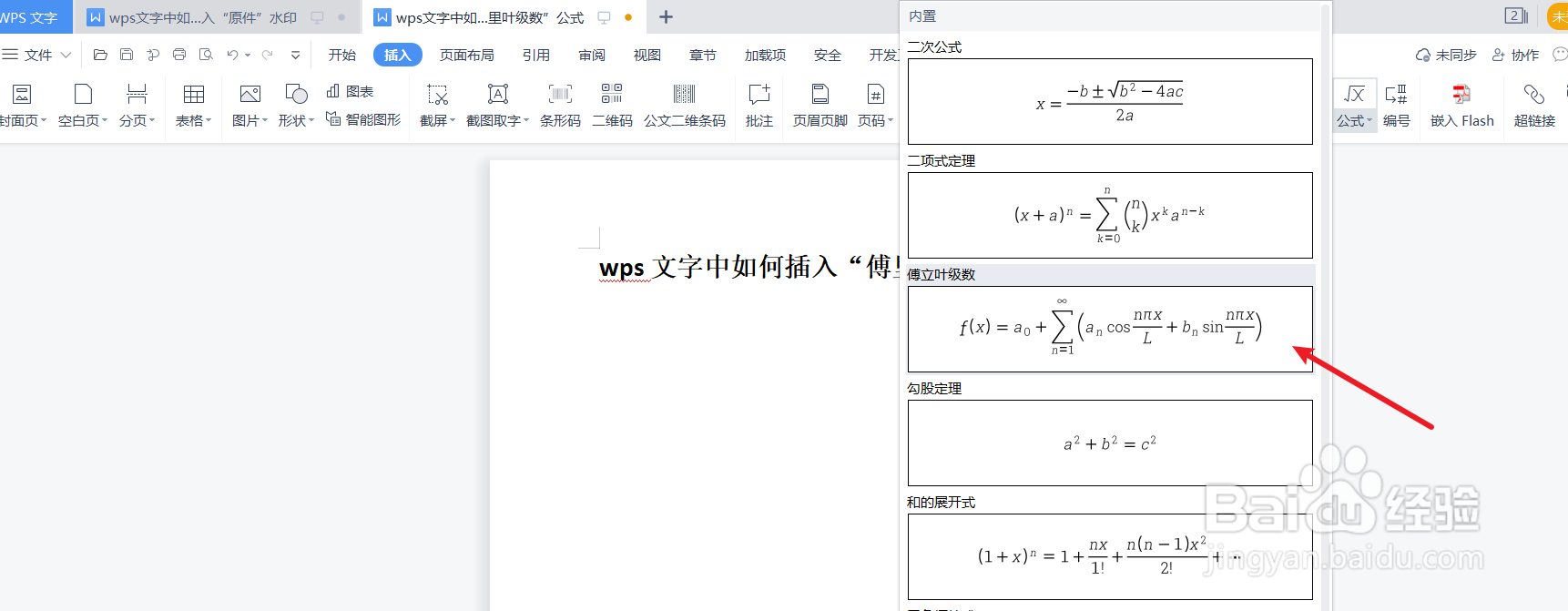Click the document title text in page
1568x611 pixels.
click(749, 267)
